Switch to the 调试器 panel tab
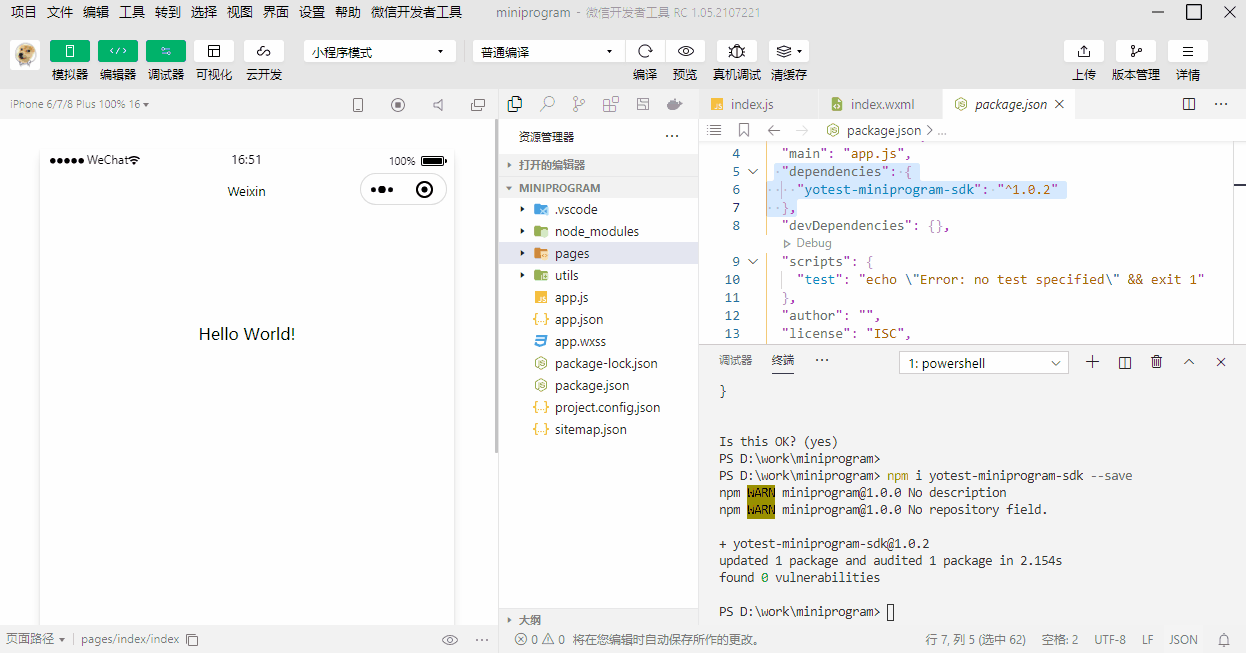This screenshot has width=1246, height=653. tap(735, 360)
